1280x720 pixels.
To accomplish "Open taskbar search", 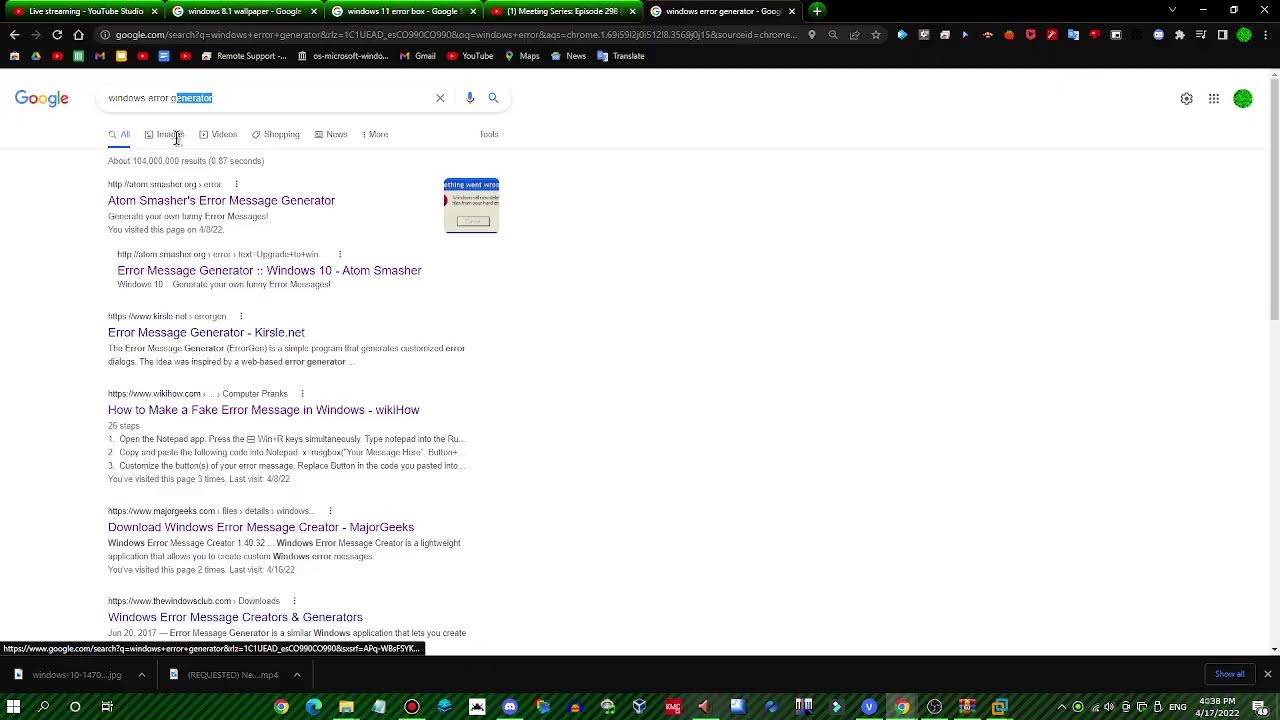I will pos(43,707).
